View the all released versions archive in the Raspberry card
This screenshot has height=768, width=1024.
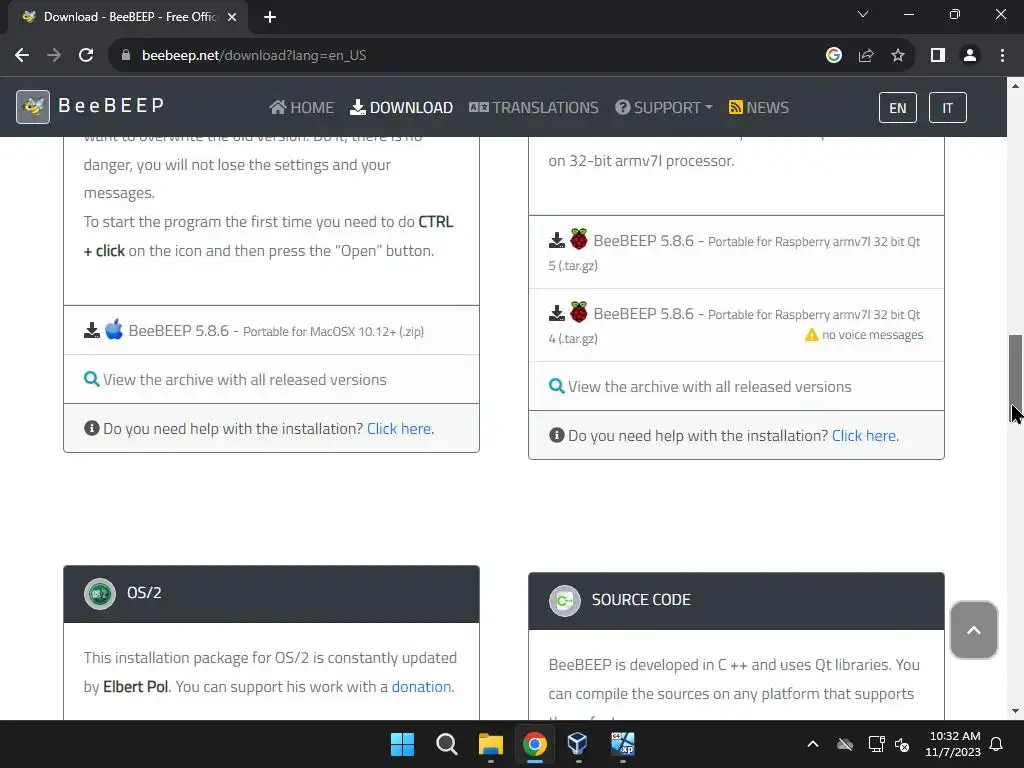pos(709,387)
